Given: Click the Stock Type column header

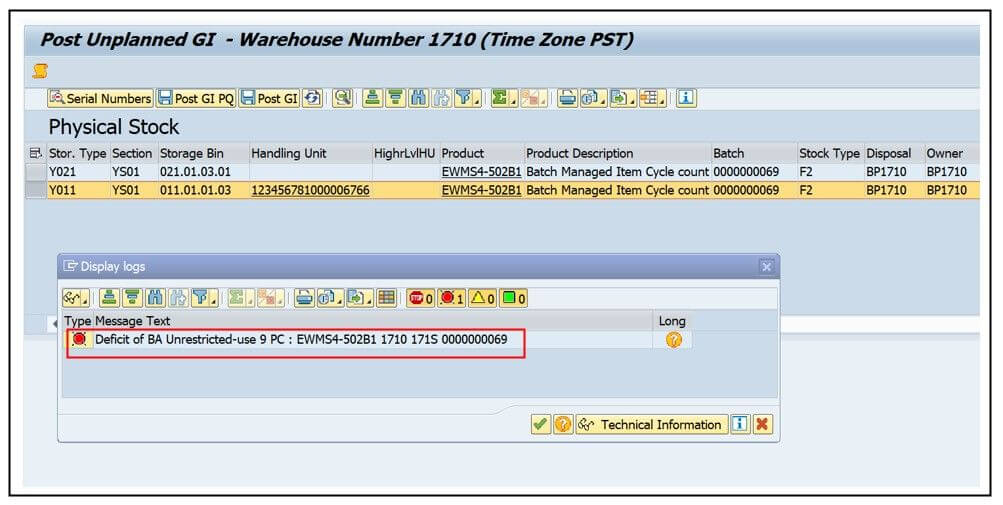Looking at the screenshot, I should coord(830,153).
